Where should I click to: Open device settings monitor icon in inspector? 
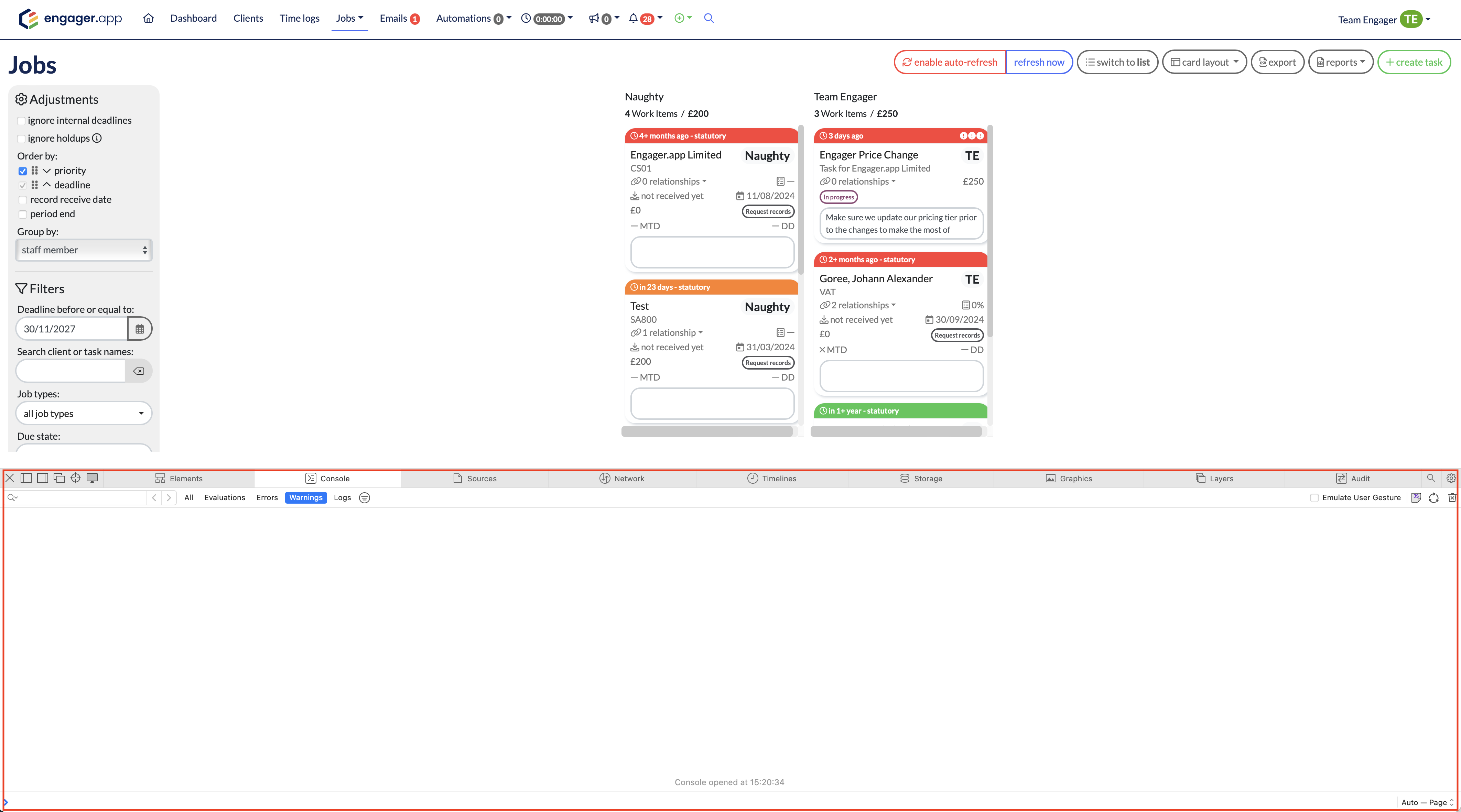[x=92, y=478]
